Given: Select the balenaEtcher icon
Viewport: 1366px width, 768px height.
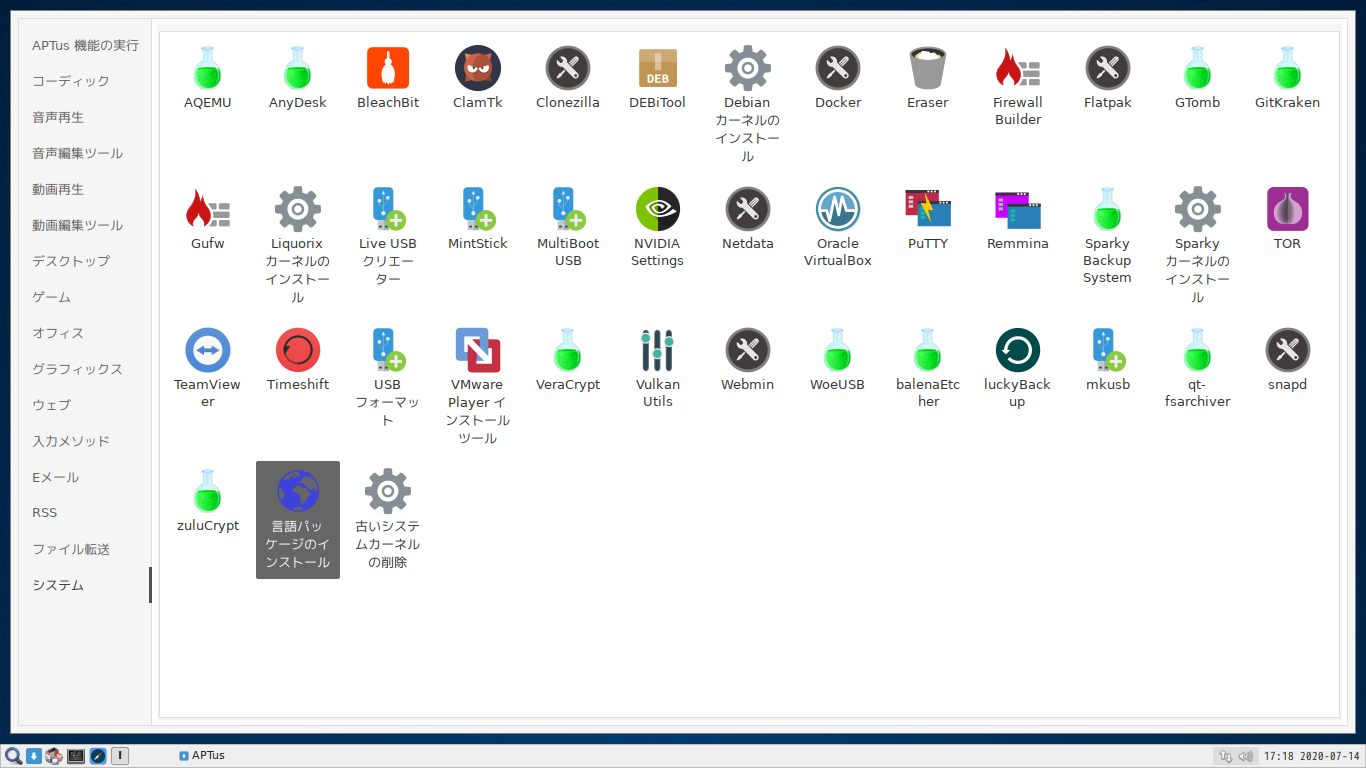Looking at the screenshot, I should 928,350.
